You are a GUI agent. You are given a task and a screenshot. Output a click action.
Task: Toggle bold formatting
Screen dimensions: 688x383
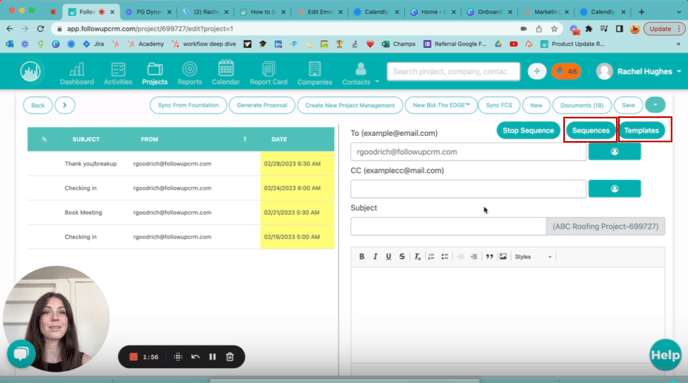tap(362, 257)
